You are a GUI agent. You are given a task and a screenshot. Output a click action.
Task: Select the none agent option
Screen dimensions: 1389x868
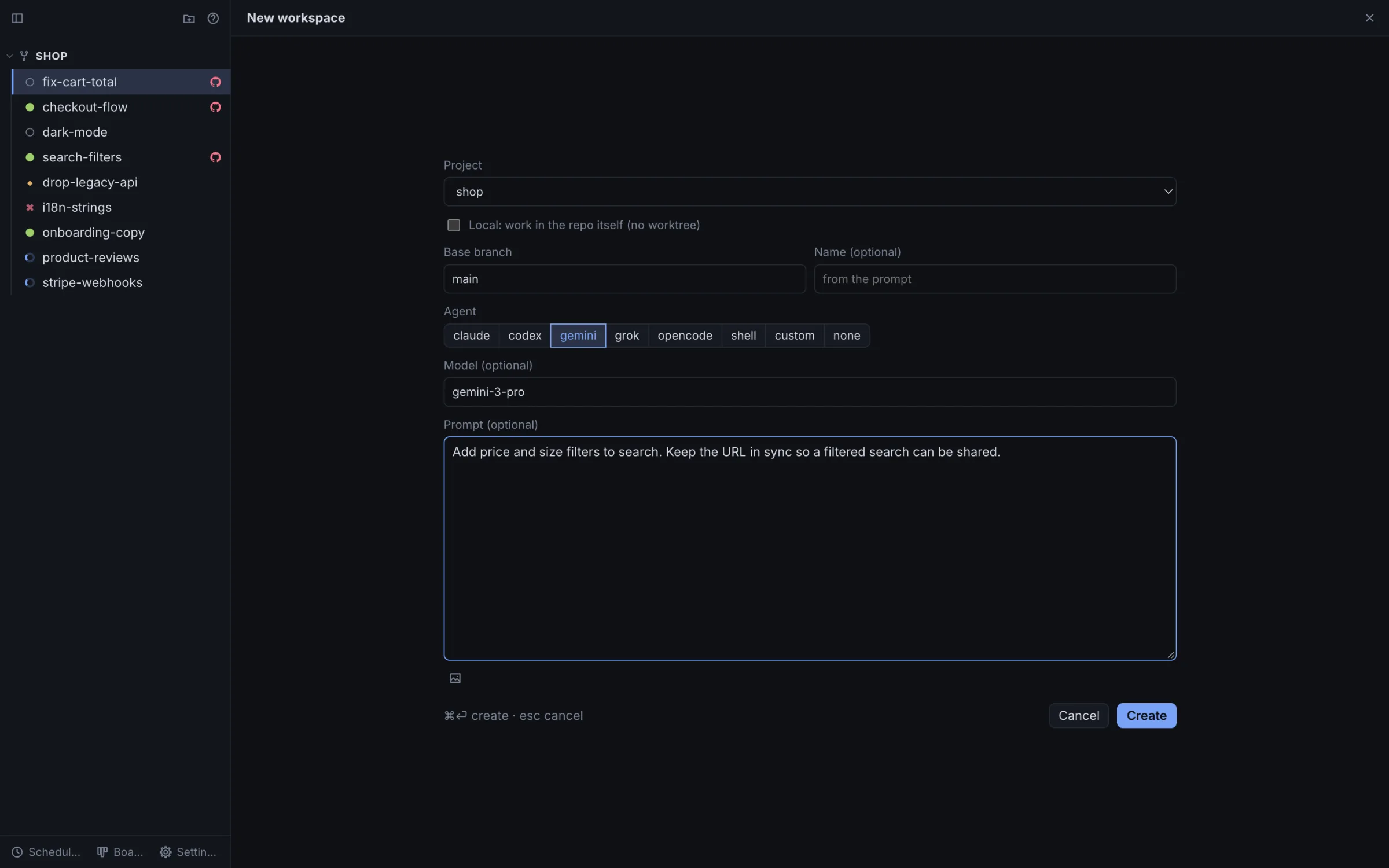(846, 336)
